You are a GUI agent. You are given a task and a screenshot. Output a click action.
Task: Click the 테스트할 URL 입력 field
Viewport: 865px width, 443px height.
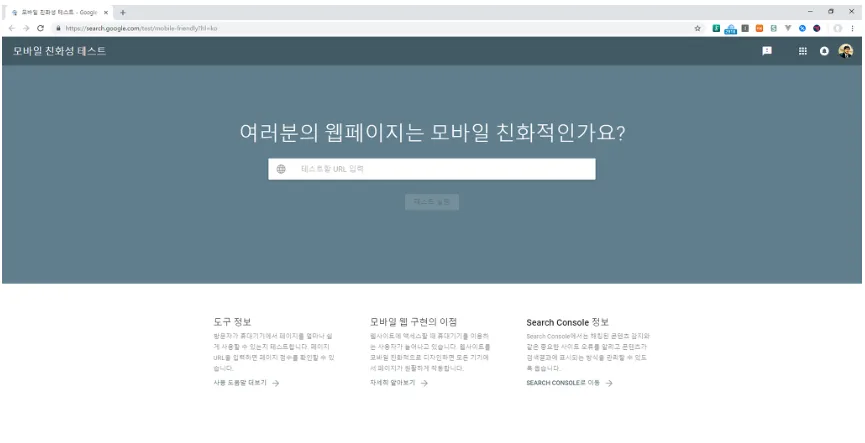point(440,169)
